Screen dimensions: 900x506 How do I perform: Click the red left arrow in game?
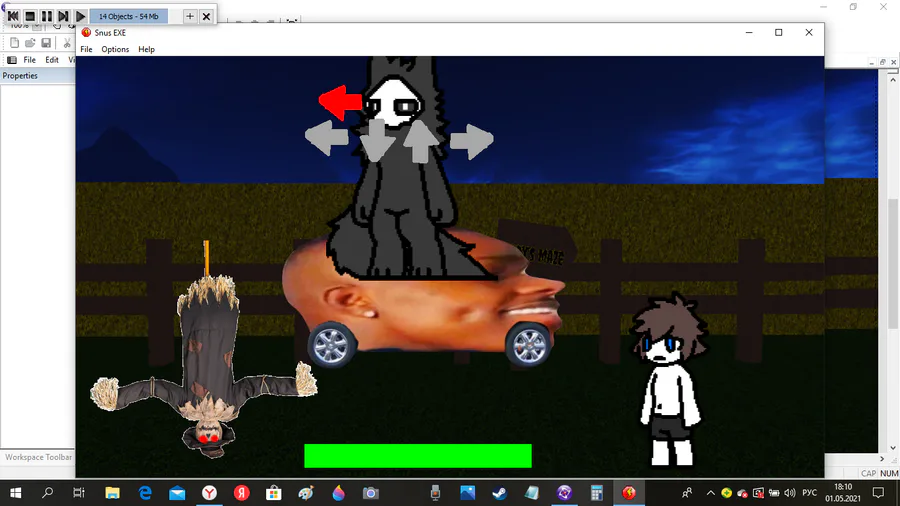340,103
